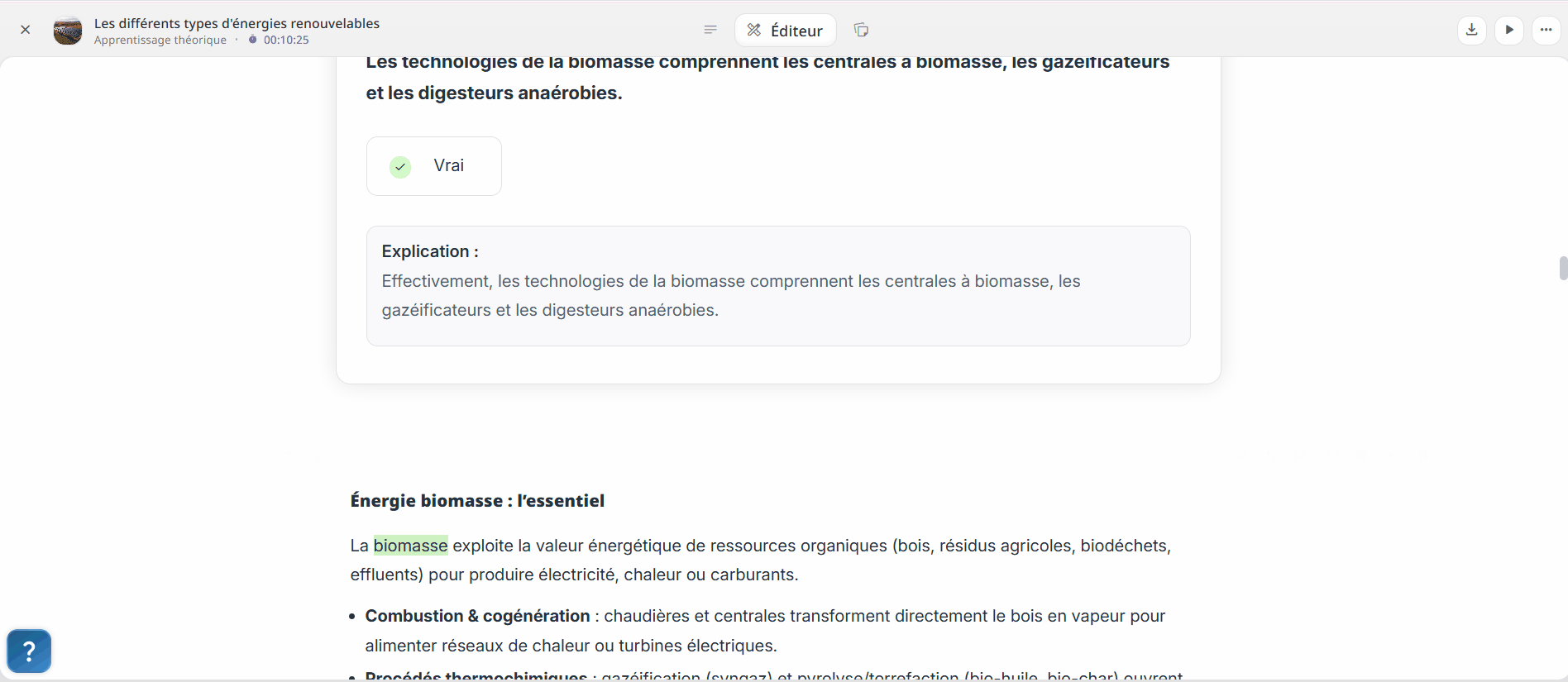Click the Combustion & cogénération bullet

[477, 616]
